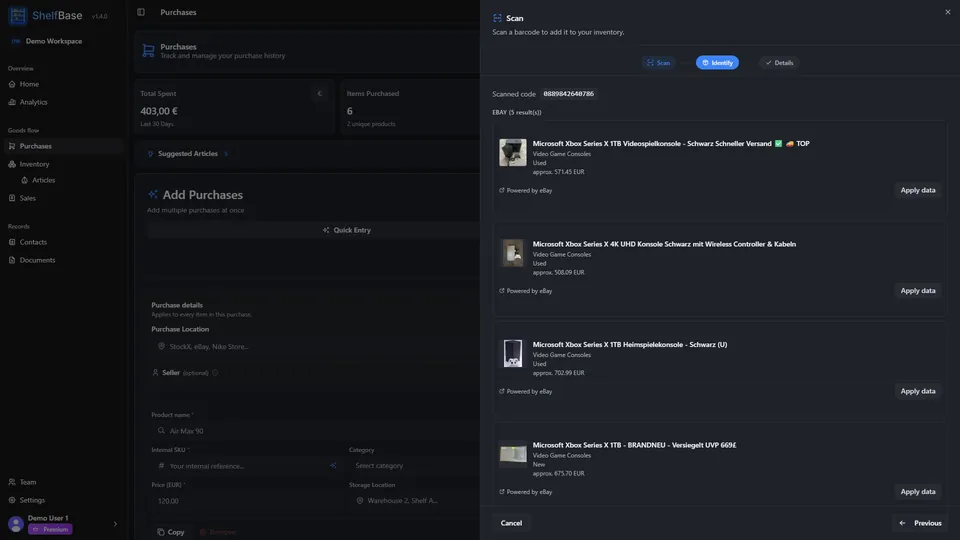This screenshot has width=960, height=540.
Task: Apply data for Xbox Heimspielekonsole listing
Action: tap(917, 391)
